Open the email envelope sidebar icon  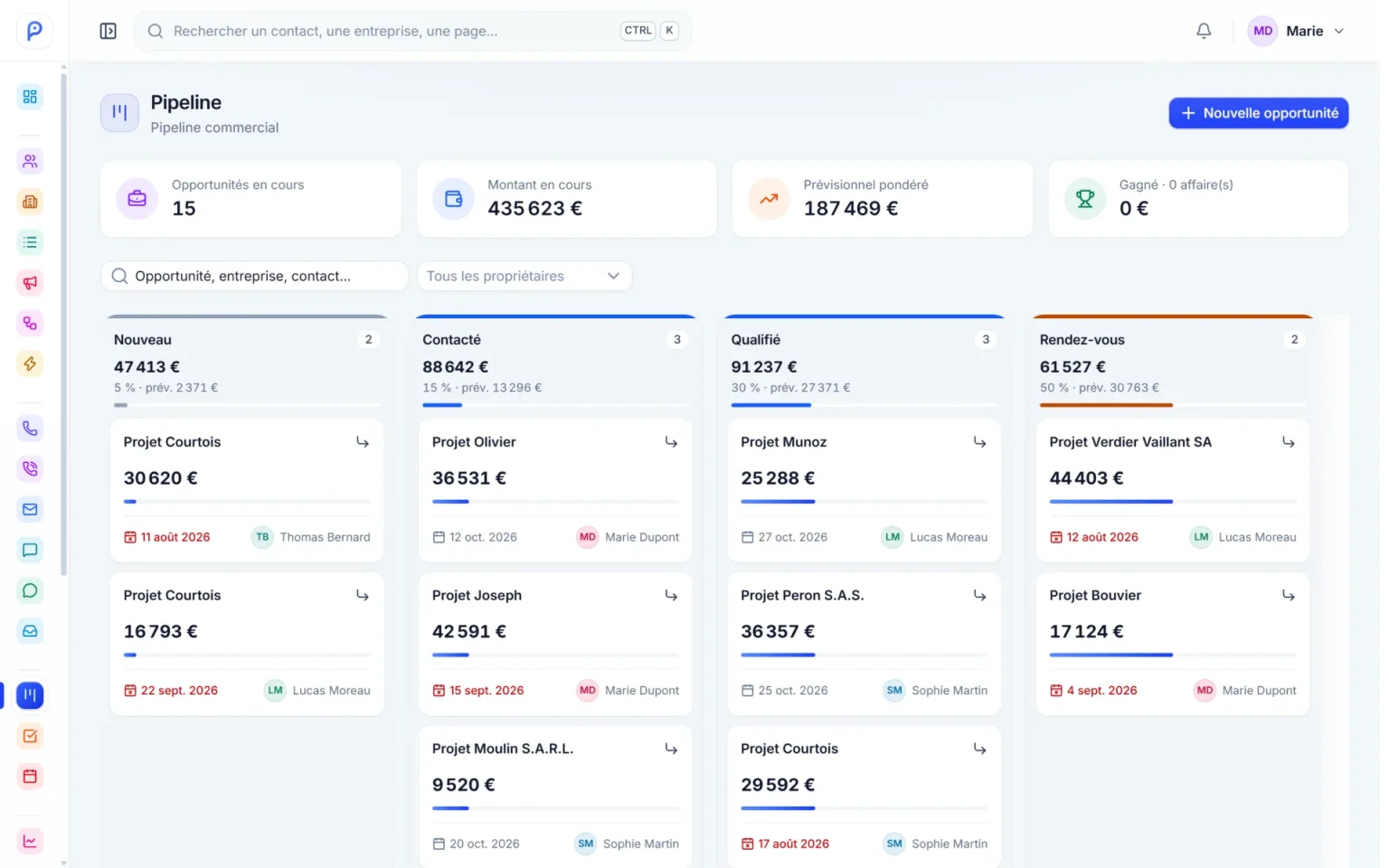(x=30, y=509)
